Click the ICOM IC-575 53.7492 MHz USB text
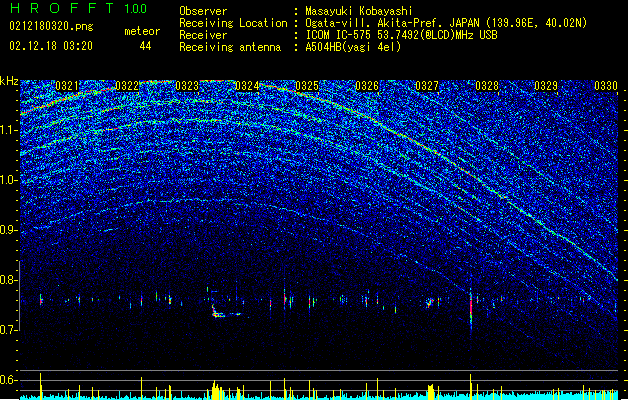The image size is (629, 400). (x=401, y=35)
